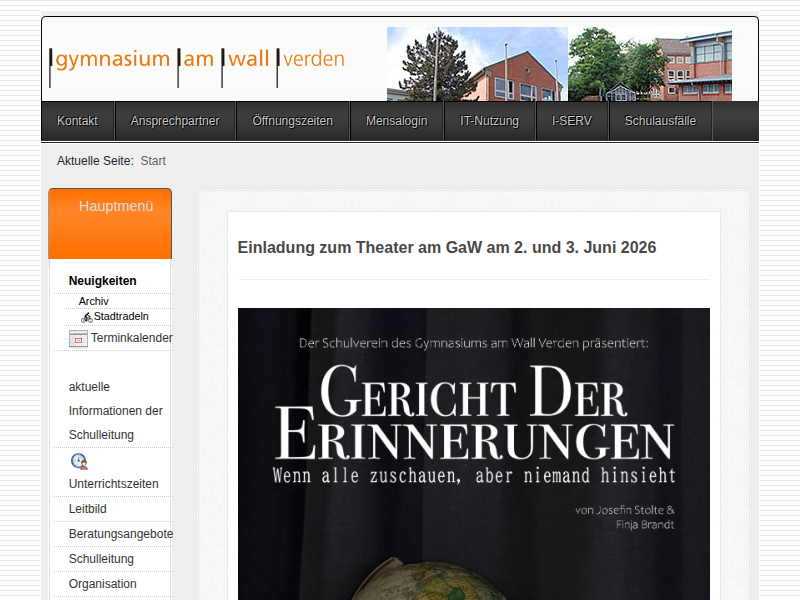Open the Schulleitung sidebar link

point(101,559)
